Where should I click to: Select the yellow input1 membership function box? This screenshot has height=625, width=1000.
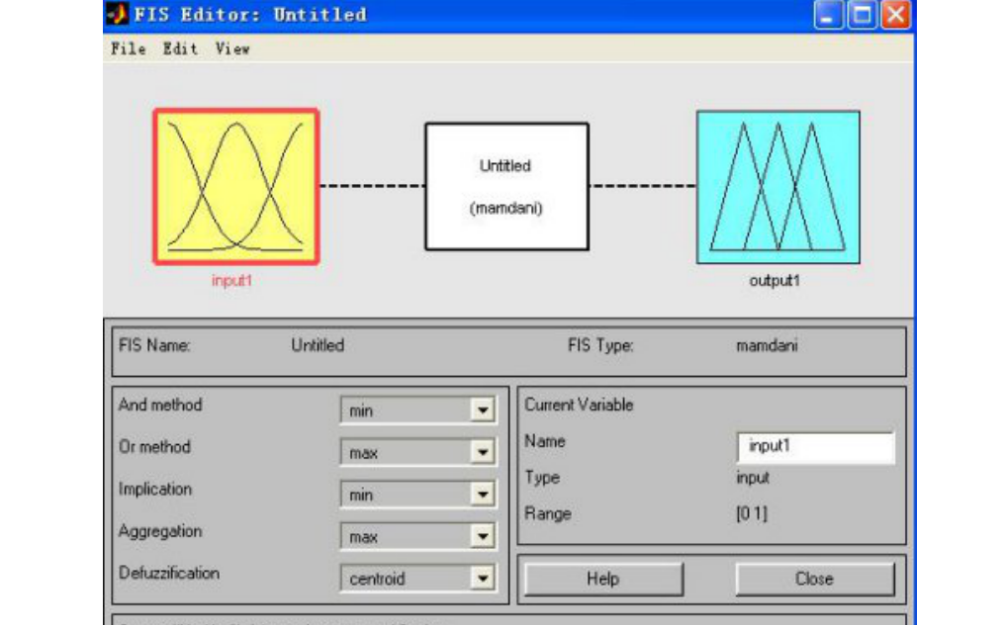(235, 186)
